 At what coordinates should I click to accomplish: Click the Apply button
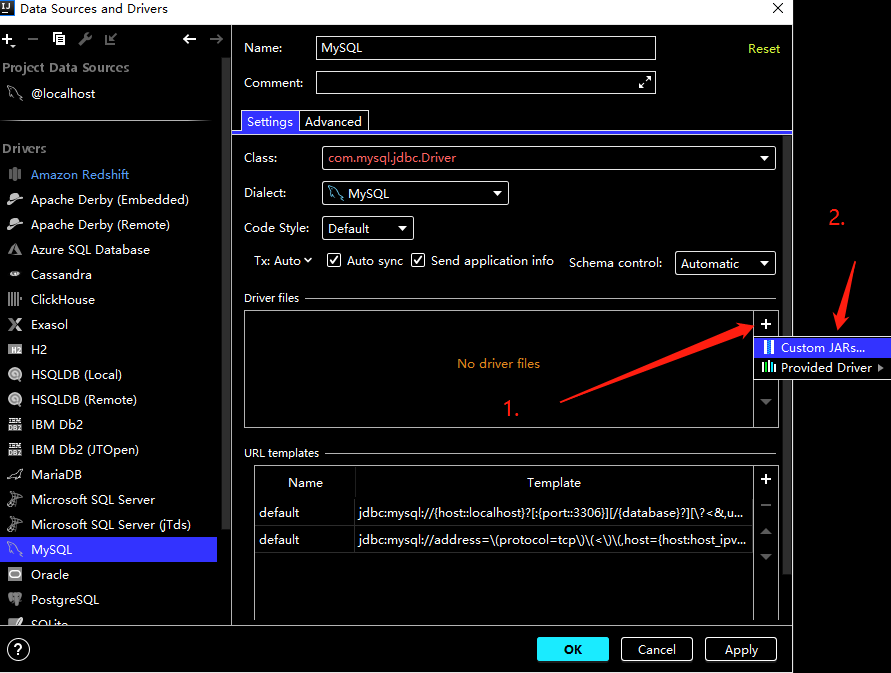coord(740,649)
